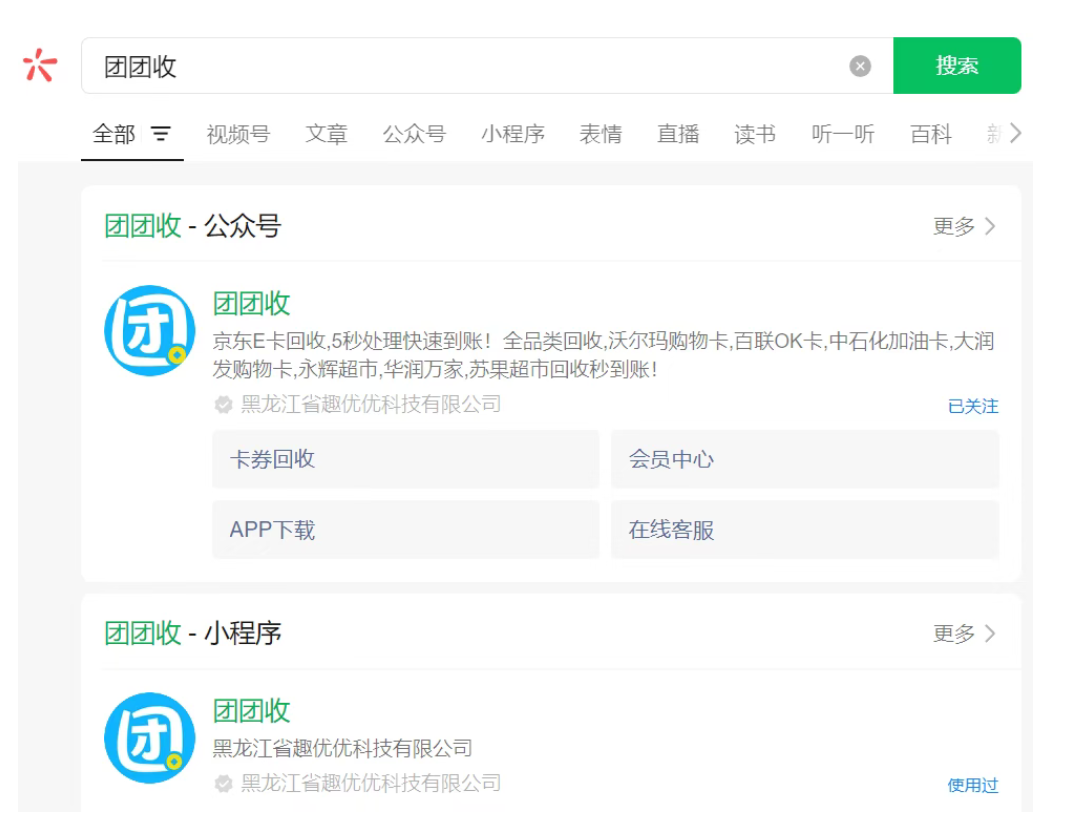Select the 小程序 tab
Image resolution: width=1069 pixels, height=814 pixels.
[x=512, y=134]
